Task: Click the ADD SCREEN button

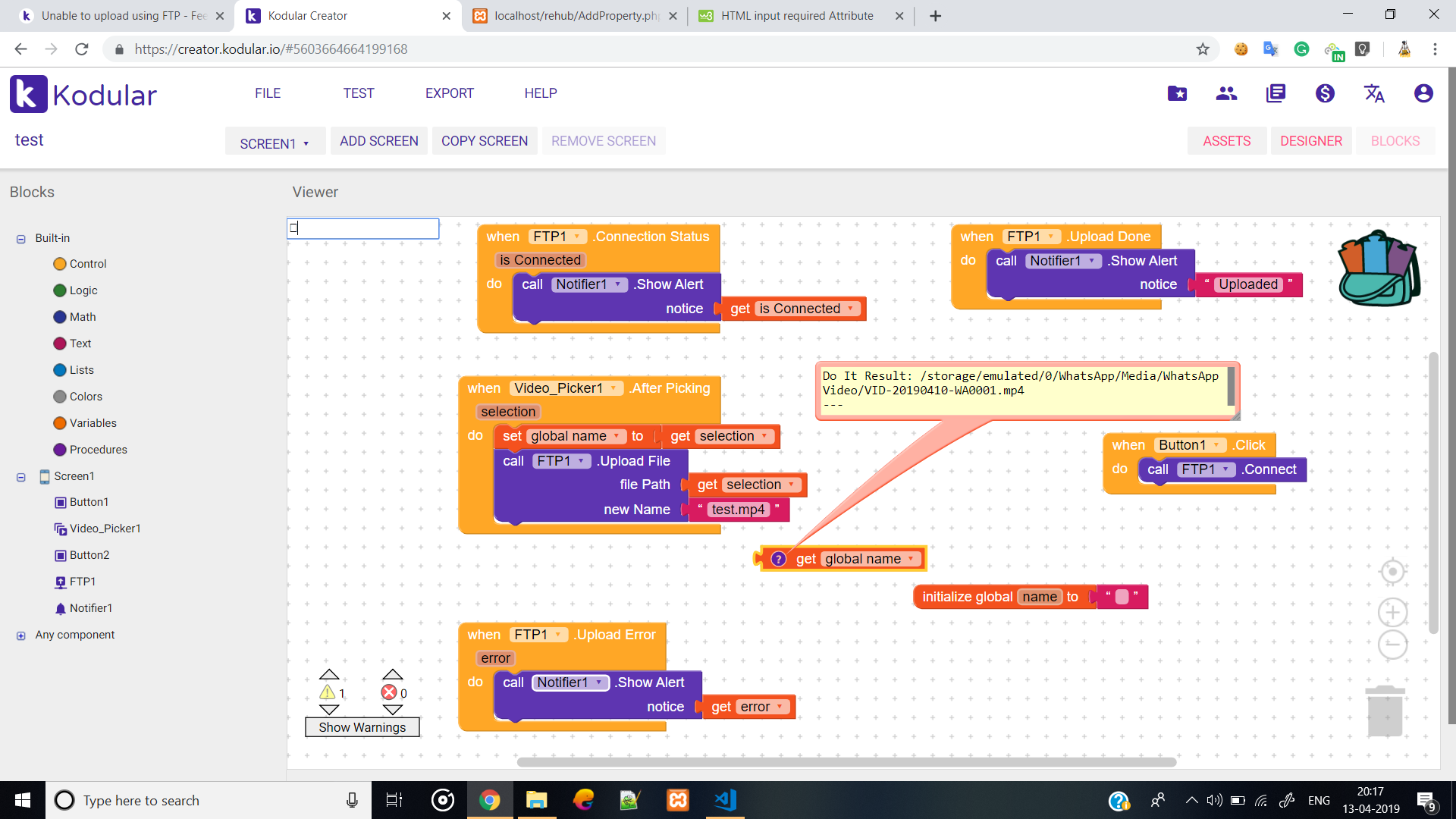Action: 379,141
